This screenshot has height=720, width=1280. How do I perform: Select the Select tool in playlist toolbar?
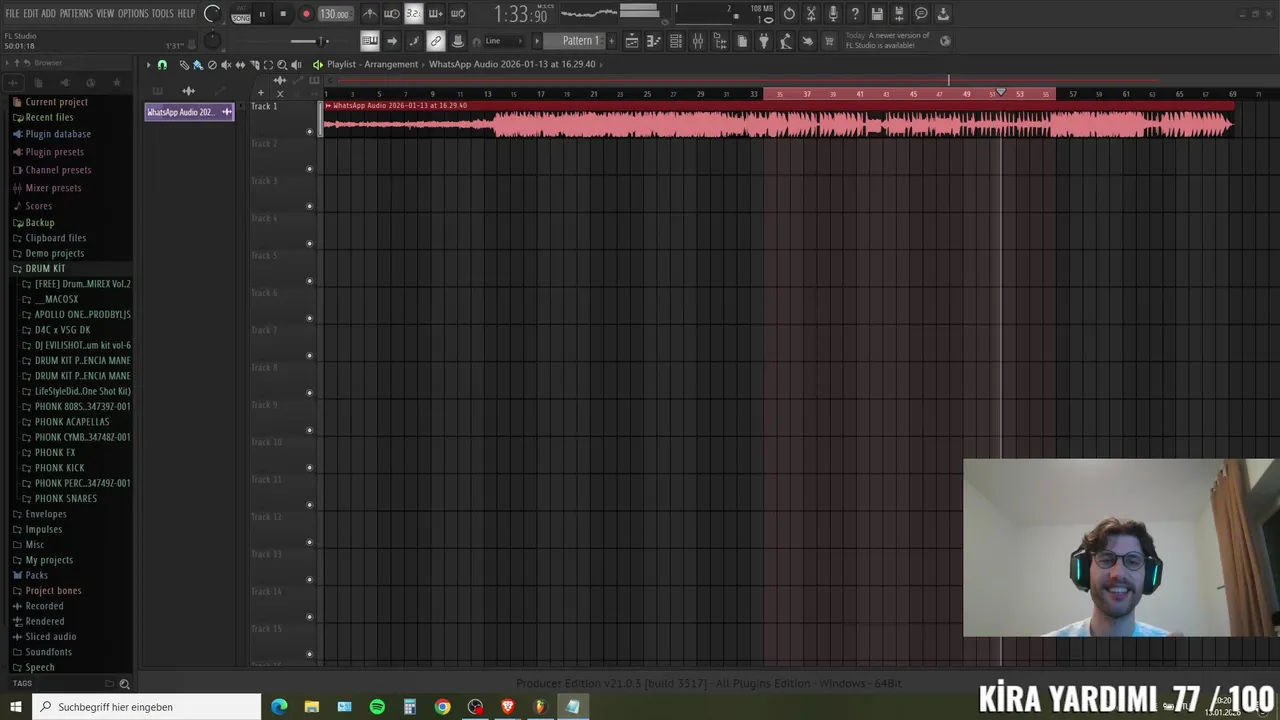point(268,64)
